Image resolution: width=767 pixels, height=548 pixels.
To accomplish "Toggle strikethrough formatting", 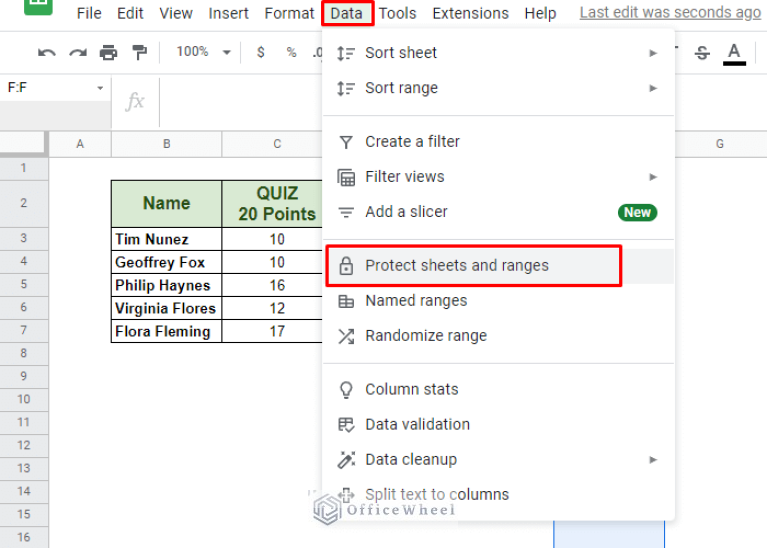I will pos(702,52).
